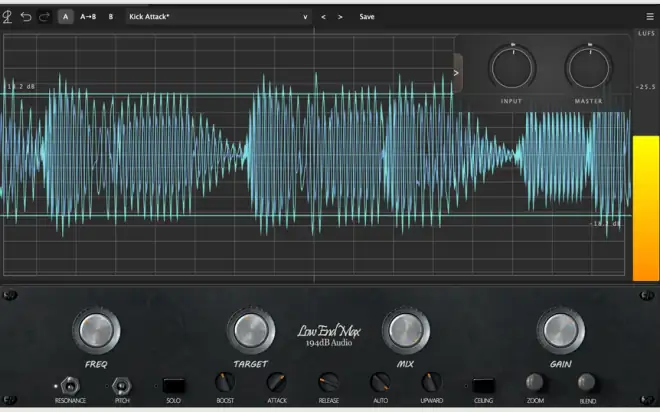Toggle the CEILING button
Screen dimensions: 660x412
[483, 385]
